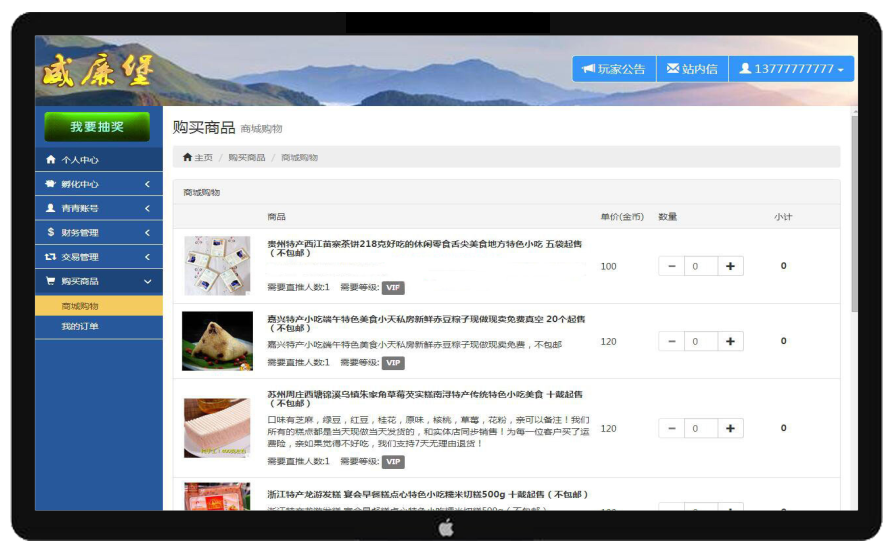Open the 购买商品 sidebar menu
This screenshot has height=556, width=895.
[99, 281]
